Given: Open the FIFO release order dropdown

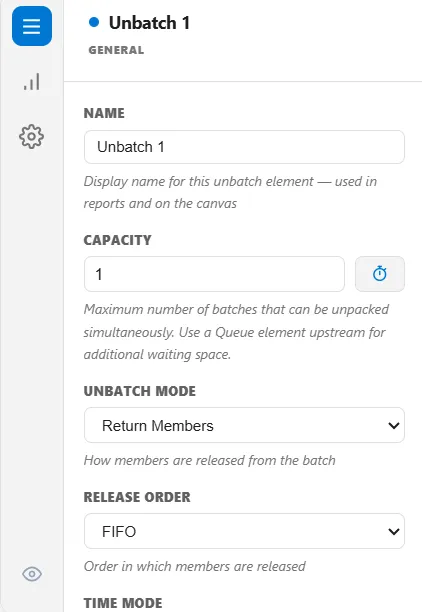Looking at the screenshot, I should pyautogui.click(x=244, y=531).
